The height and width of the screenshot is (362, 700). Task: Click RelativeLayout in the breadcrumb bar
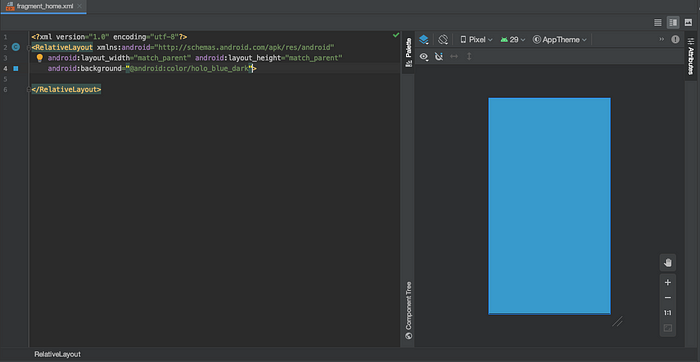[x=58, y=354]
